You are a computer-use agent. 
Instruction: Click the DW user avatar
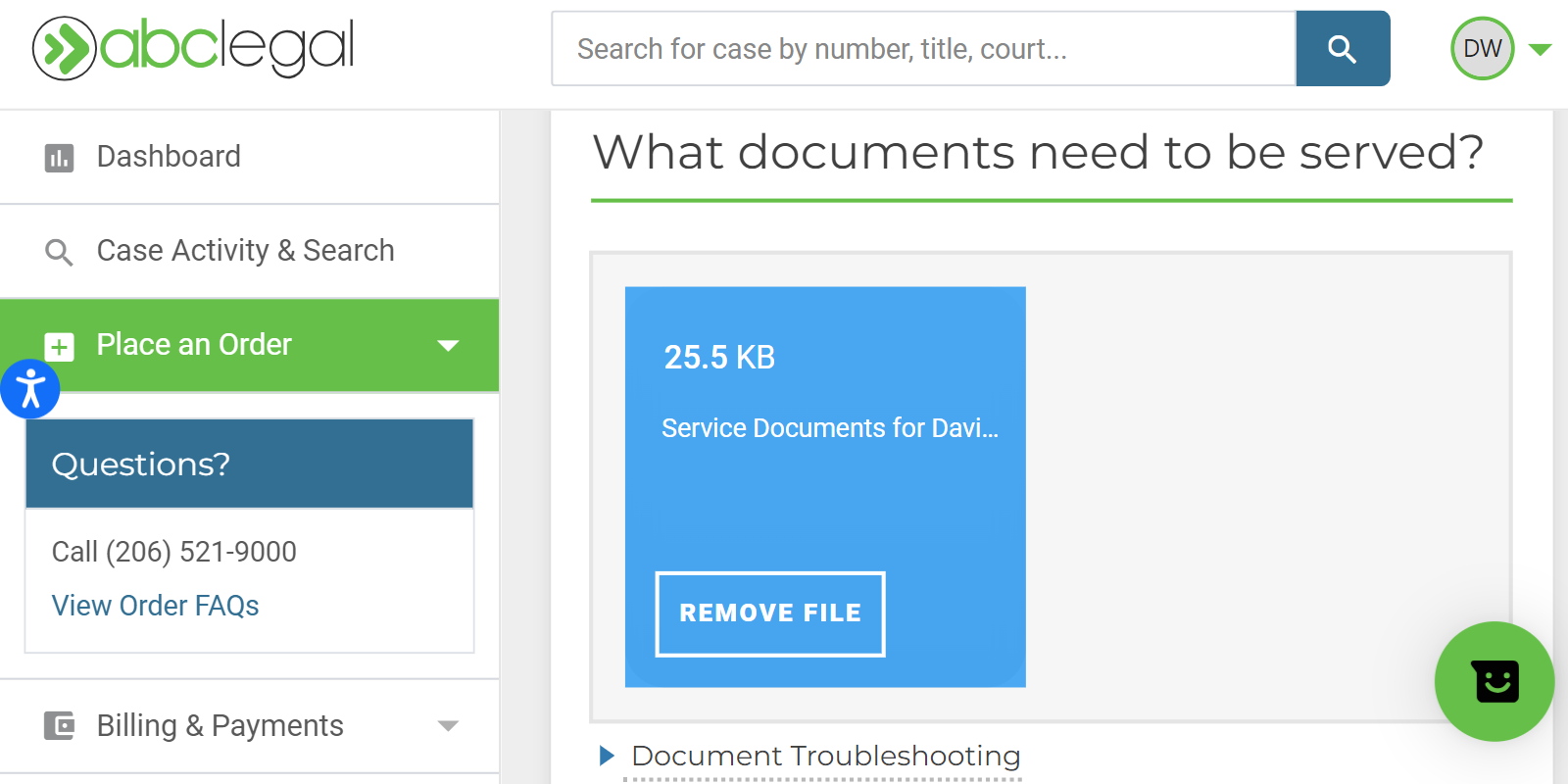pyautogui.click(x=1482, y=49)
